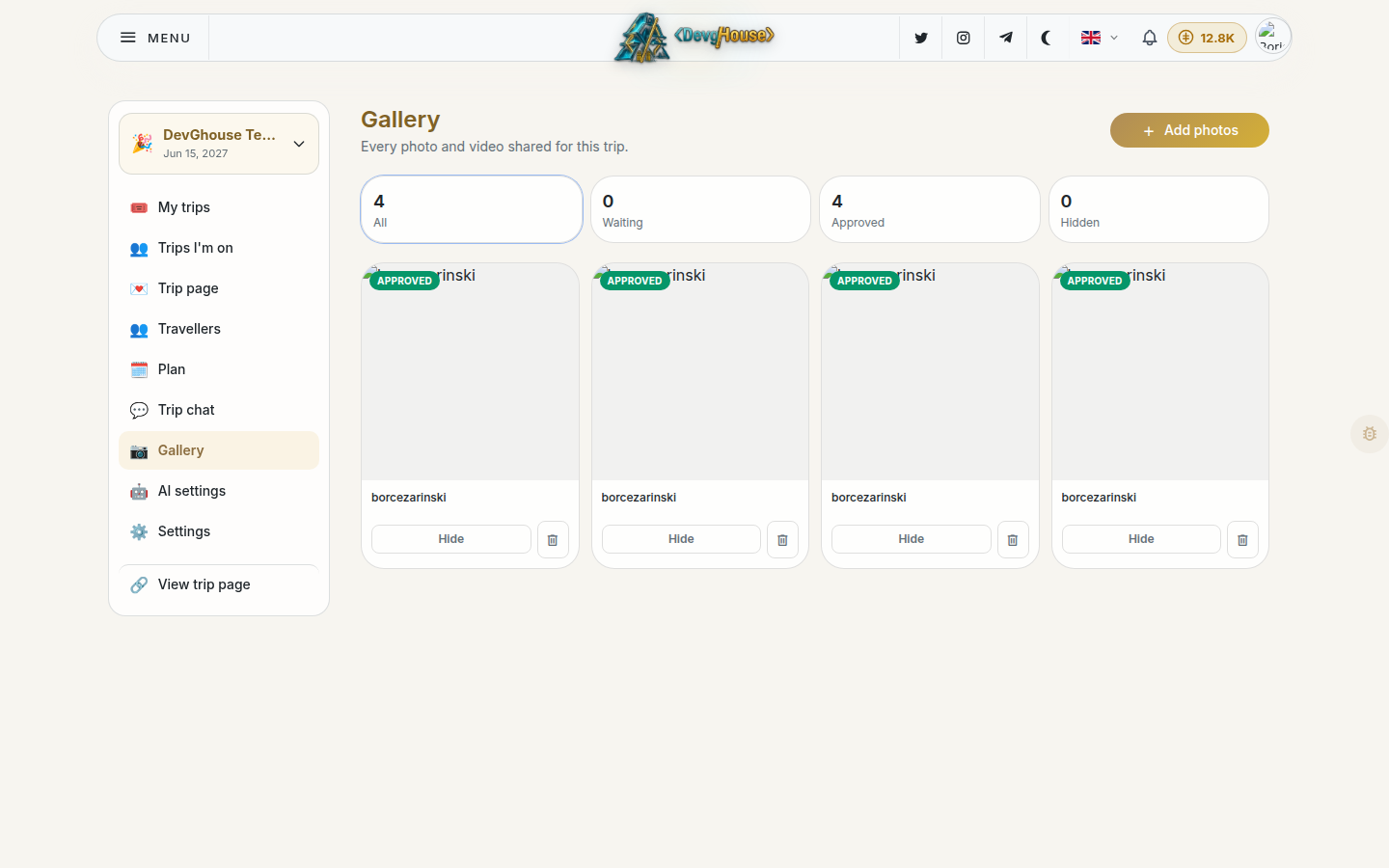The height and width of the screenshot is (868, 1389).
Task: Toggle dark mode with the moon icon
Action: click(1047, 38)
